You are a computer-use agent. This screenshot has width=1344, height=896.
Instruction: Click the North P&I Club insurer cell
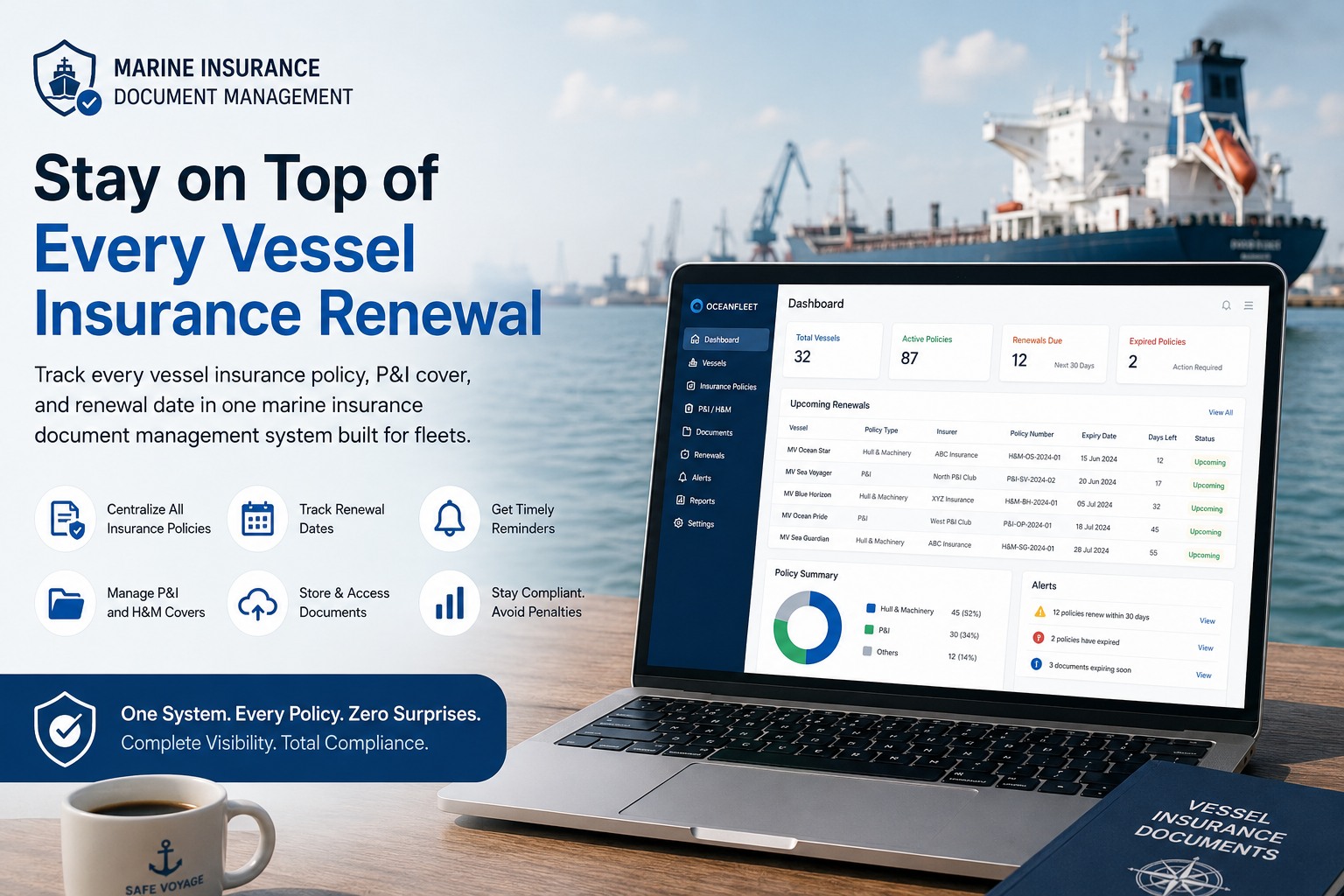click(x=955, y=477)
